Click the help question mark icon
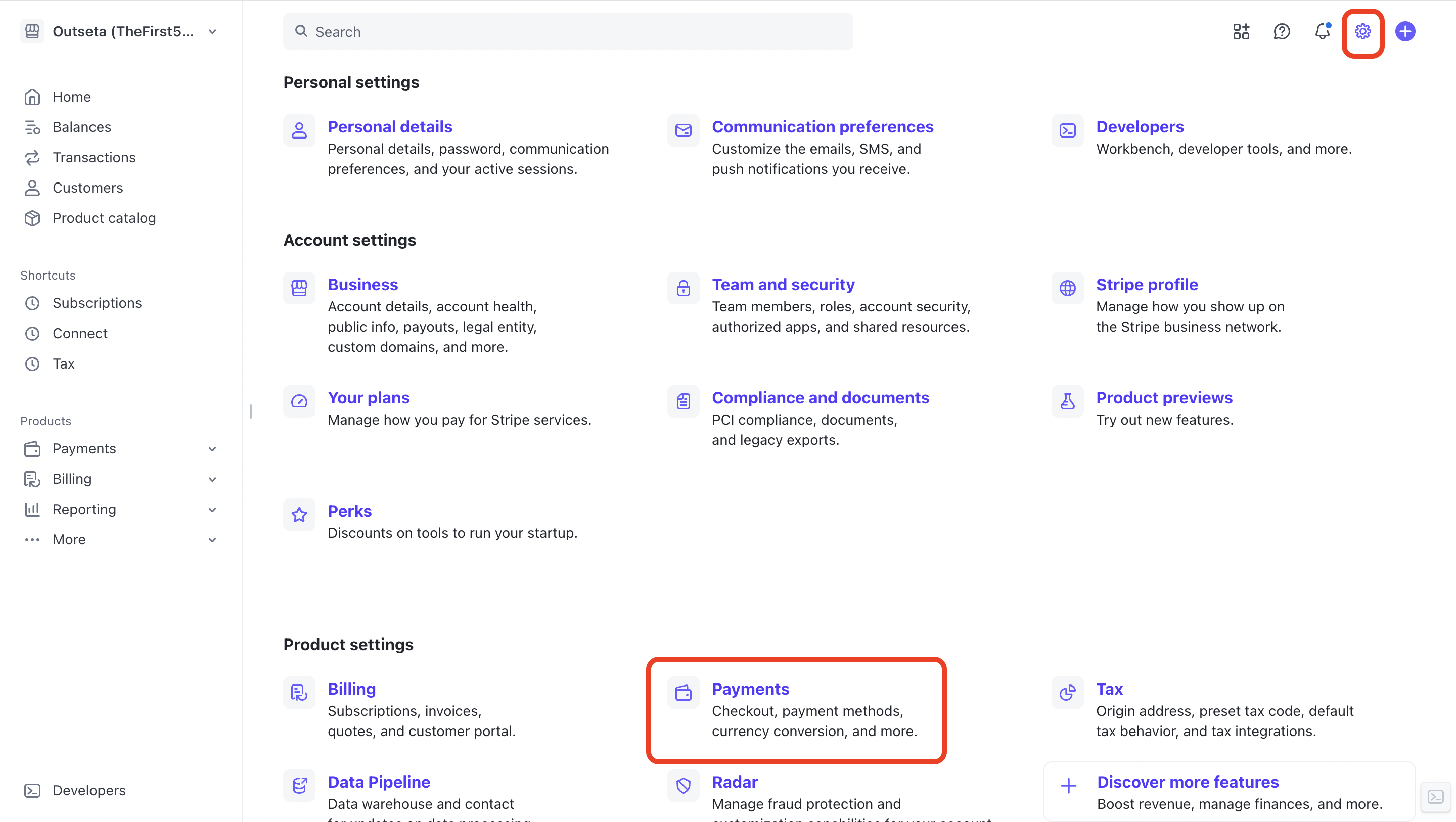 [x=1282, y=32]
